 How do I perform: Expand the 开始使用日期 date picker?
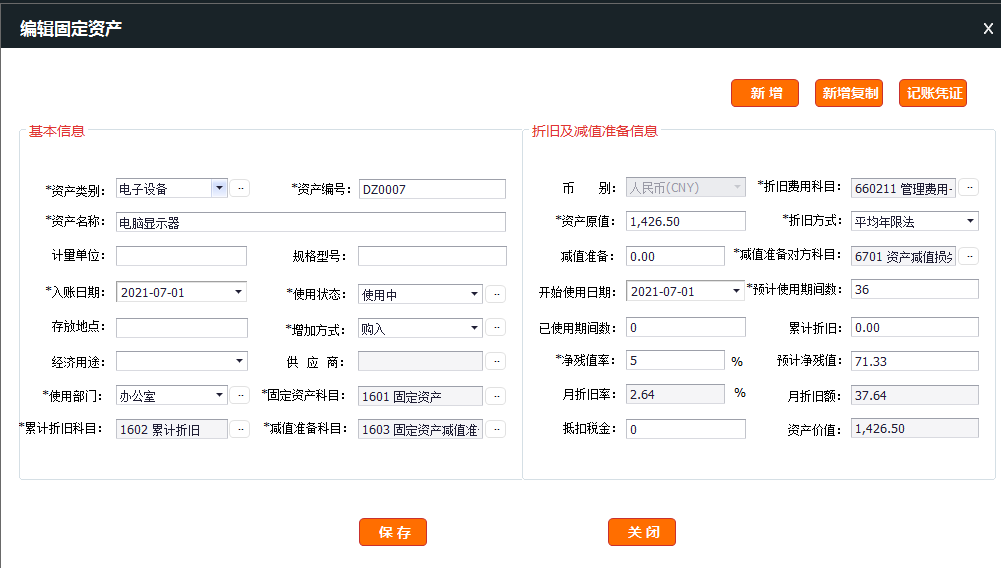tap(736, 291)
